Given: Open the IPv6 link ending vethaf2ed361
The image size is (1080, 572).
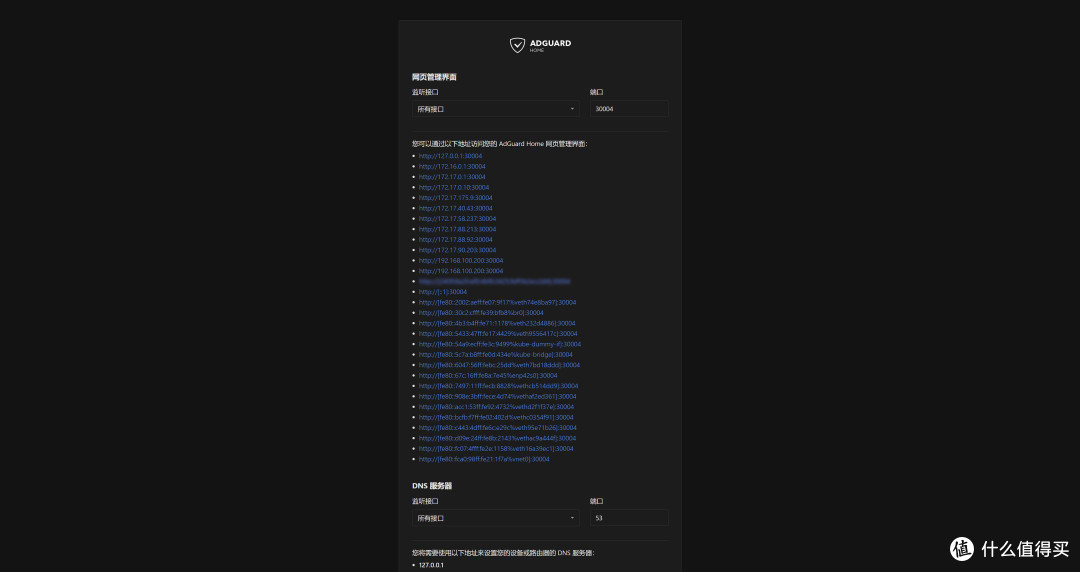Looking at the screenshot, I should tap(497, 396).
